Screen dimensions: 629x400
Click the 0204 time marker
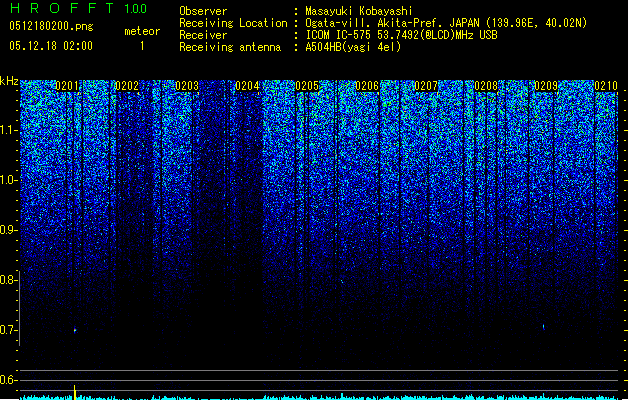[x=247, y=86]
